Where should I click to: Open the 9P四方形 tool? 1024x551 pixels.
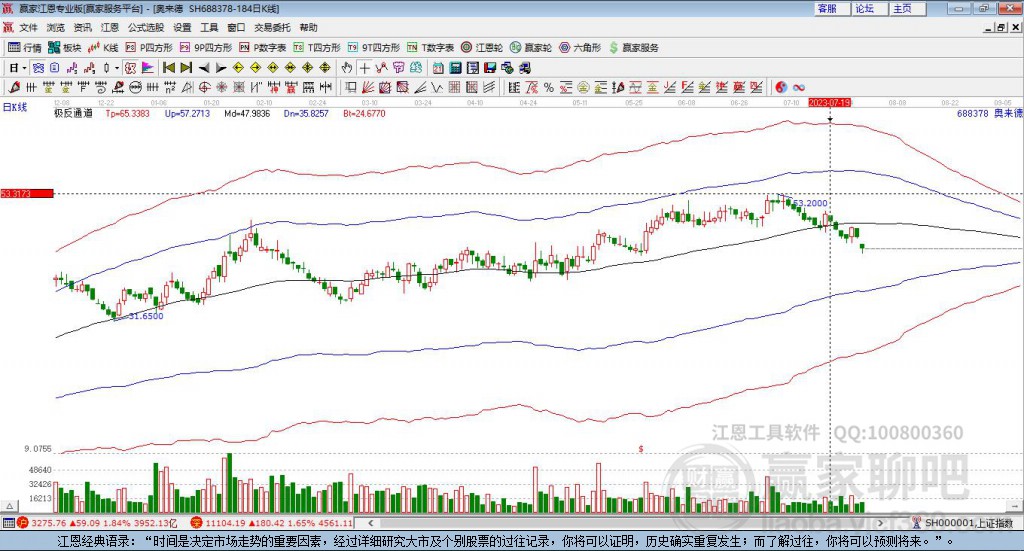pyautogui.click(x=206, y=48)
